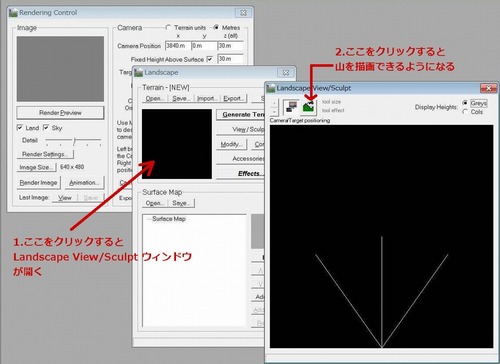Click the Camera Position x field
The image size is (500, 364).
(x=178, y=46)
